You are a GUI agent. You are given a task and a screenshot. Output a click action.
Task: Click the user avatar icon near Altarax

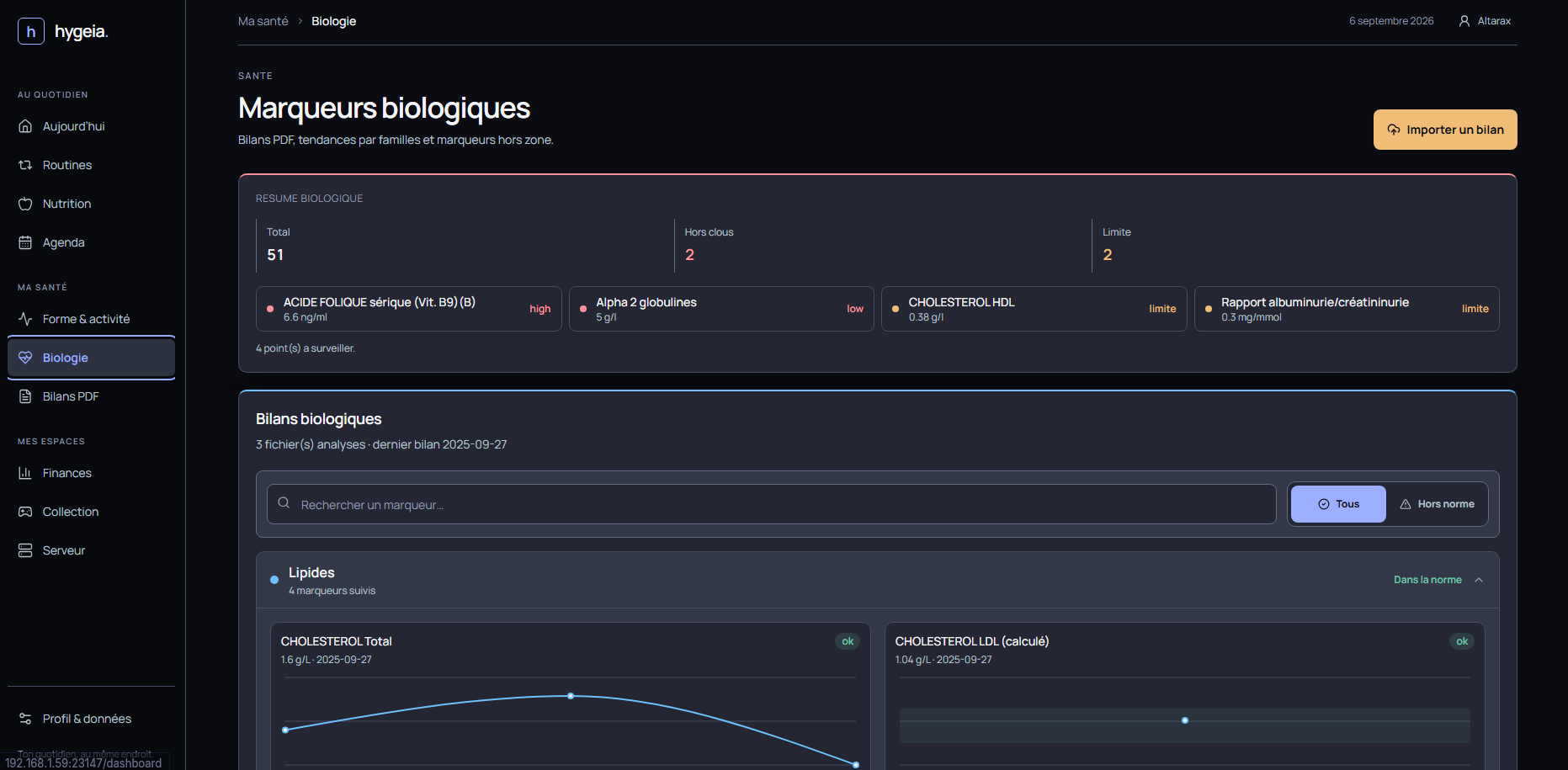point(1464,21)
